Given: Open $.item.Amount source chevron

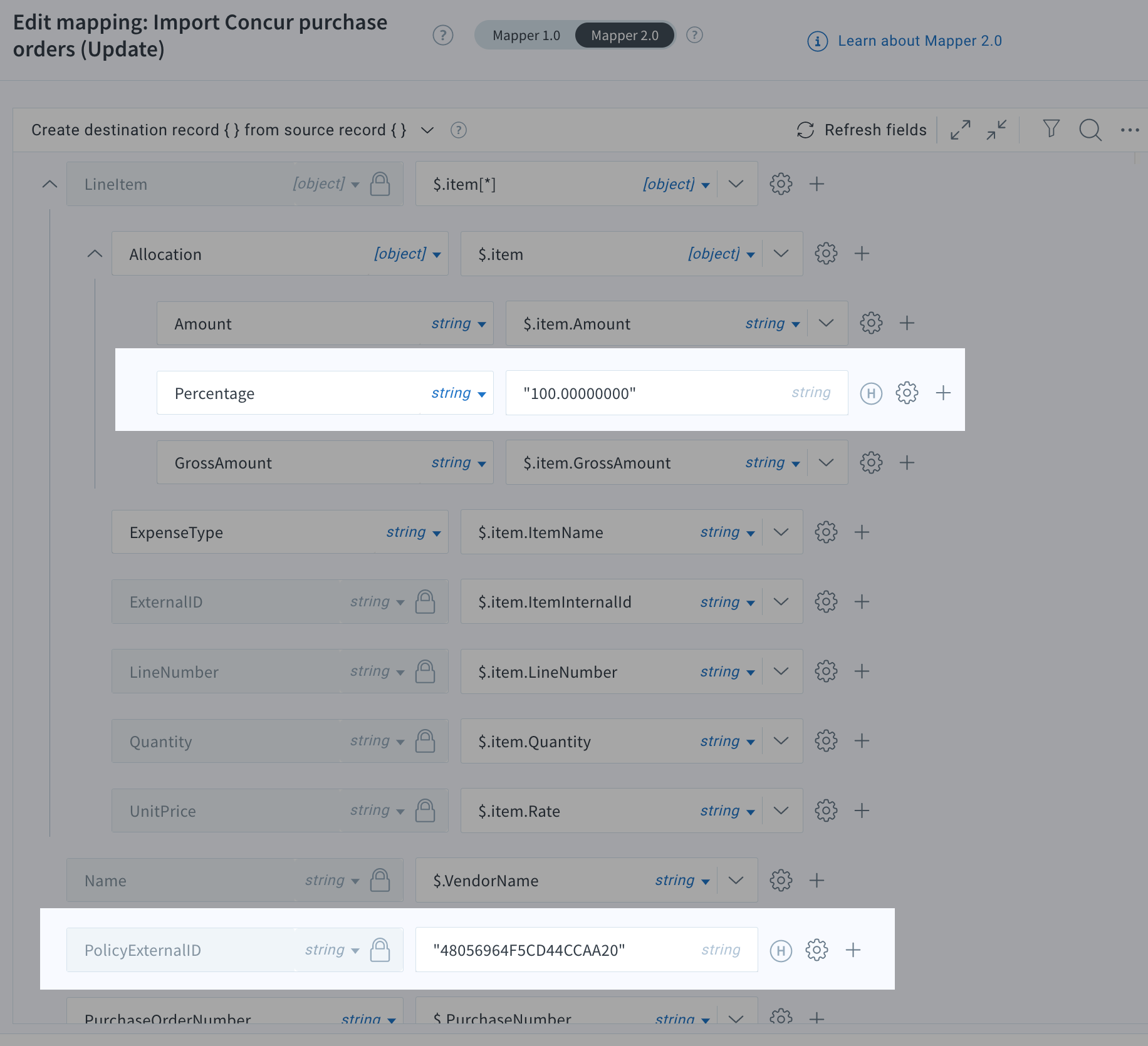Looking at the screenshot, I should 826,323.
